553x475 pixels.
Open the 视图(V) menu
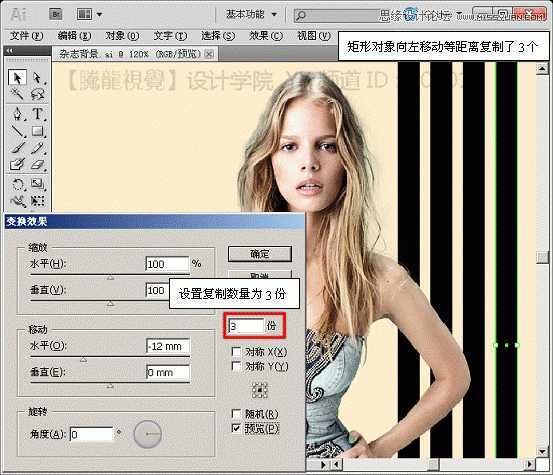(x=314, y=36)
